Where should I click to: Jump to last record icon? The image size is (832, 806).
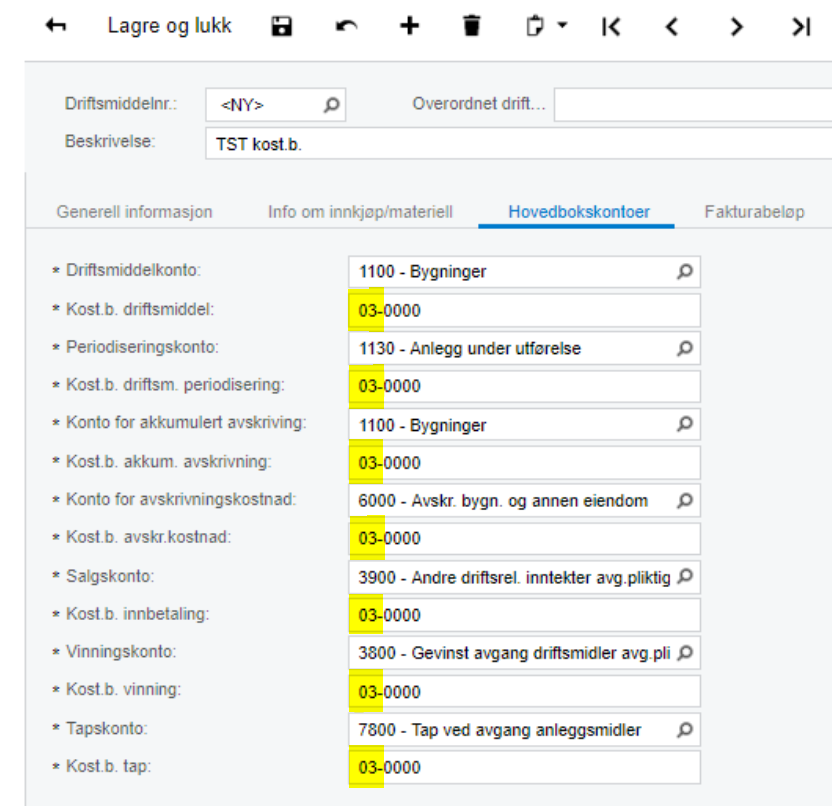(x=801, y=27)
